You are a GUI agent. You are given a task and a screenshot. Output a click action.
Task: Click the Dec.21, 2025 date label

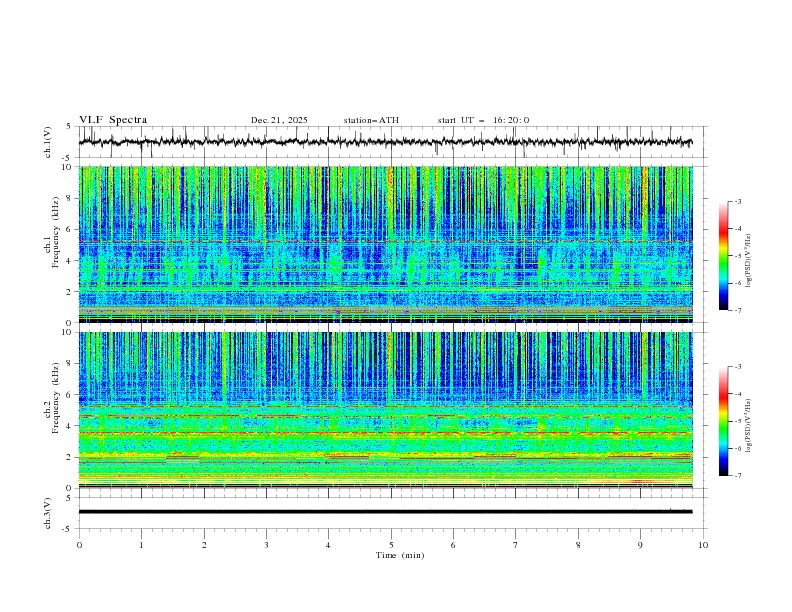point(279,120)
